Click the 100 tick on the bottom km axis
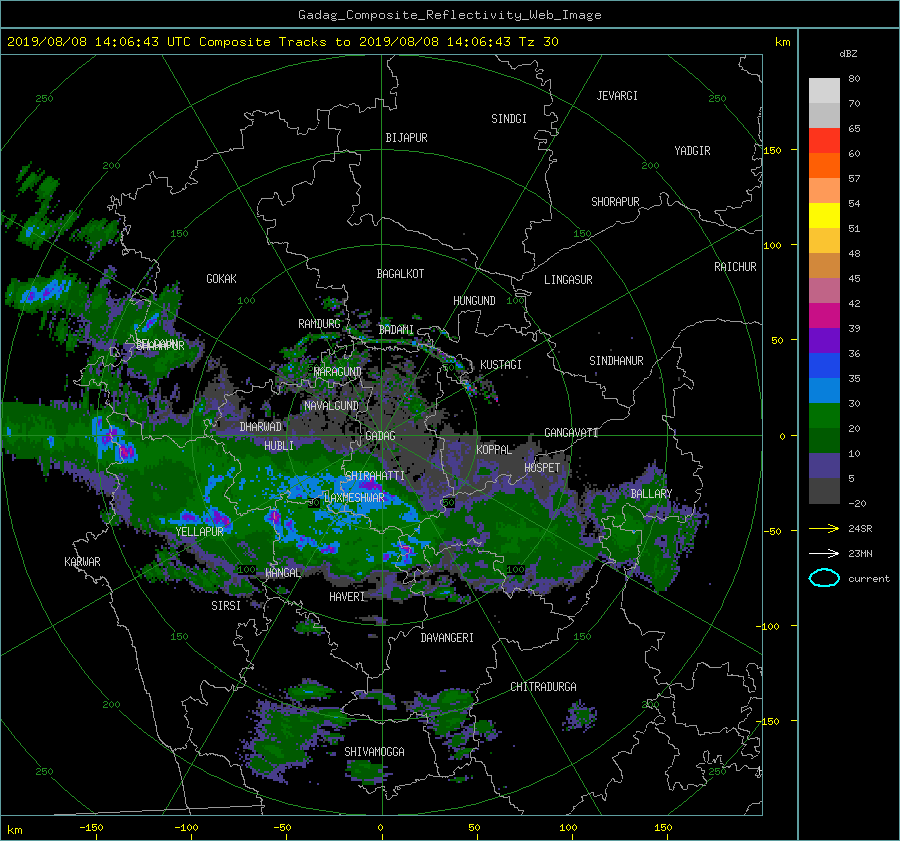This screenshot has height=841, width=900. (568, 827)
